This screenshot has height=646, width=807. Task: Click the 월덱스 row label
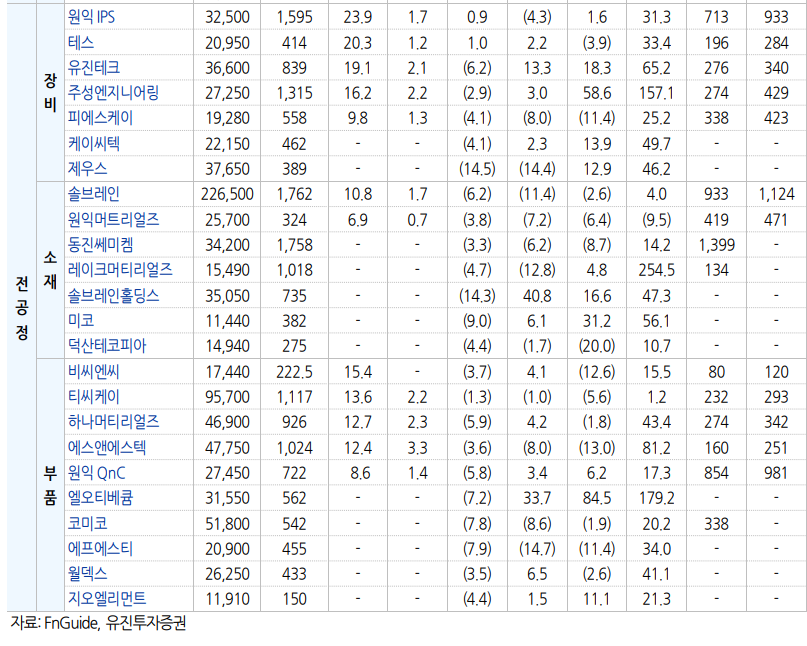87,573
